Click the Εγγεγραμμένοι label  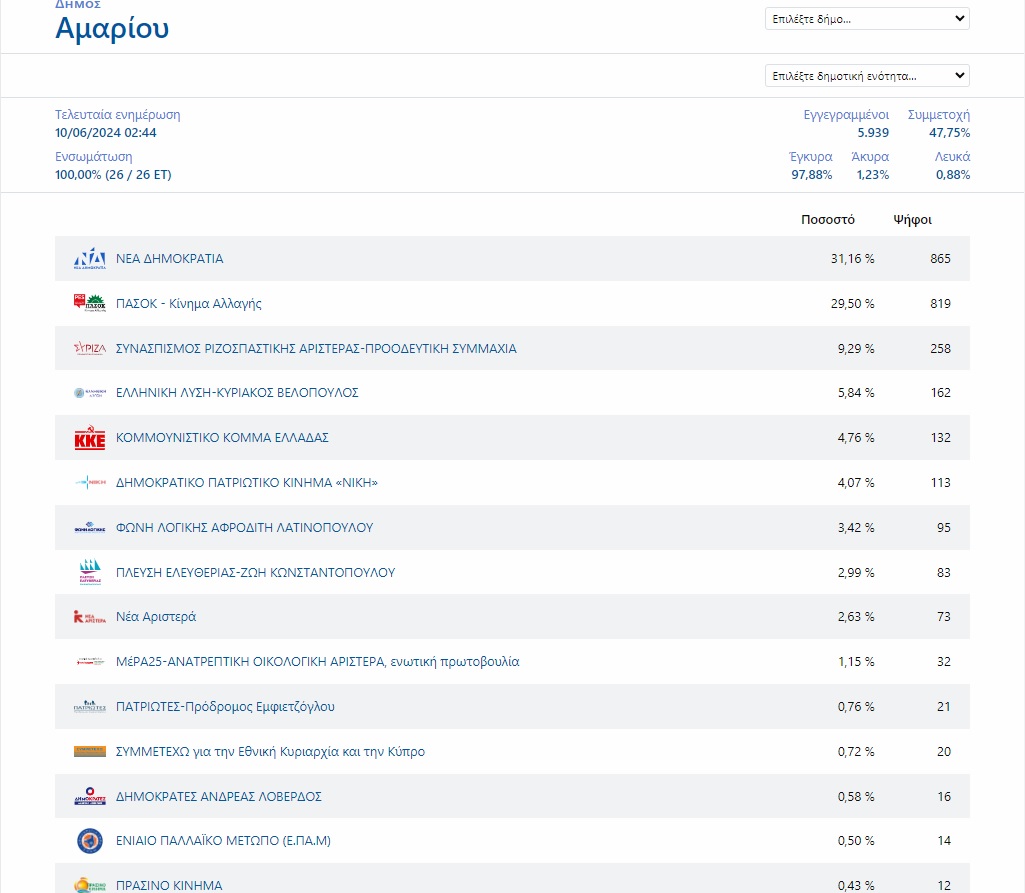846,115
